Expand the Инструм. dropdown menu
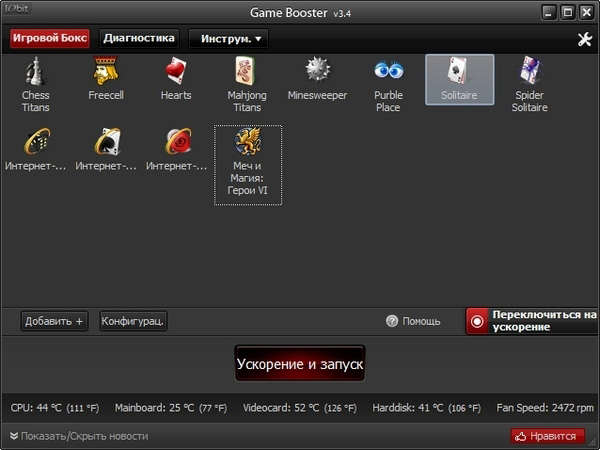Screen dimensions: 600x450 coord(228,39)
